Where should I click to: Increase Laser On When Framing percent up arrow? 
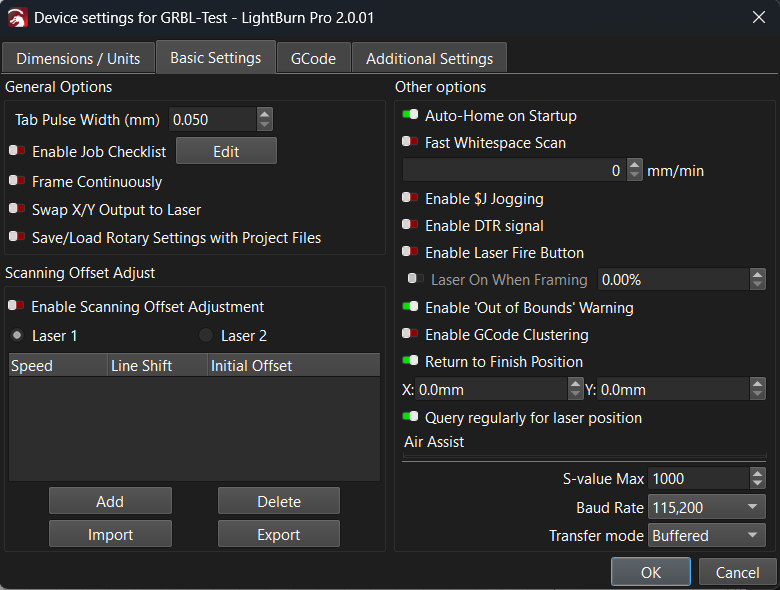coord(758,274)
